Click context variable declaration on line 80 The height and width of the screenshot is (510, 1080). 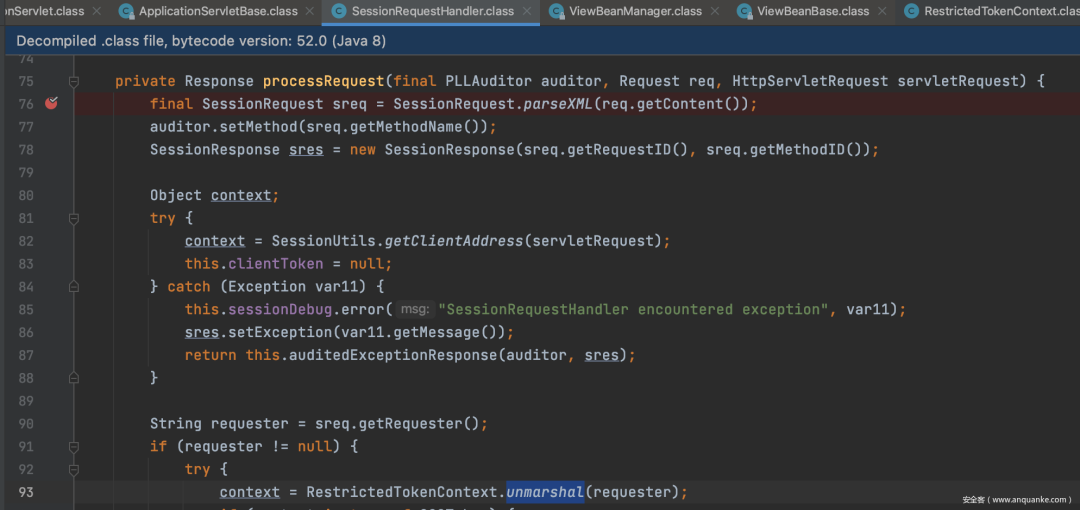point(241,195)
